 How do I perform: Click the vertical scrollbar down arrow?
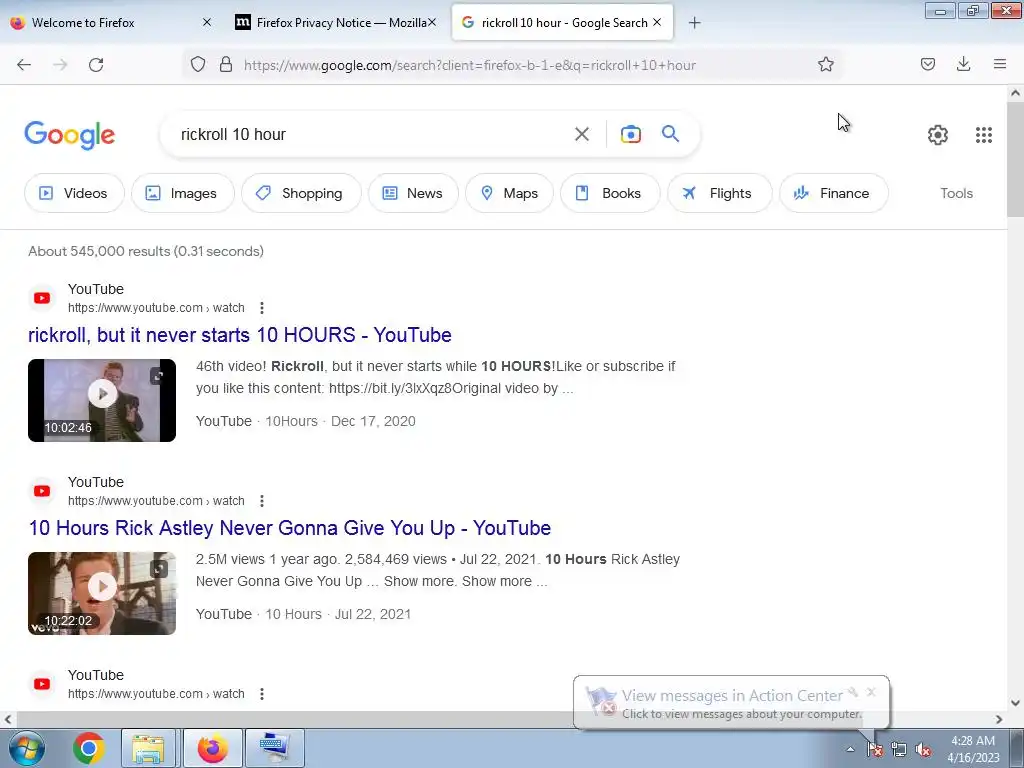tap(1015, 703)
